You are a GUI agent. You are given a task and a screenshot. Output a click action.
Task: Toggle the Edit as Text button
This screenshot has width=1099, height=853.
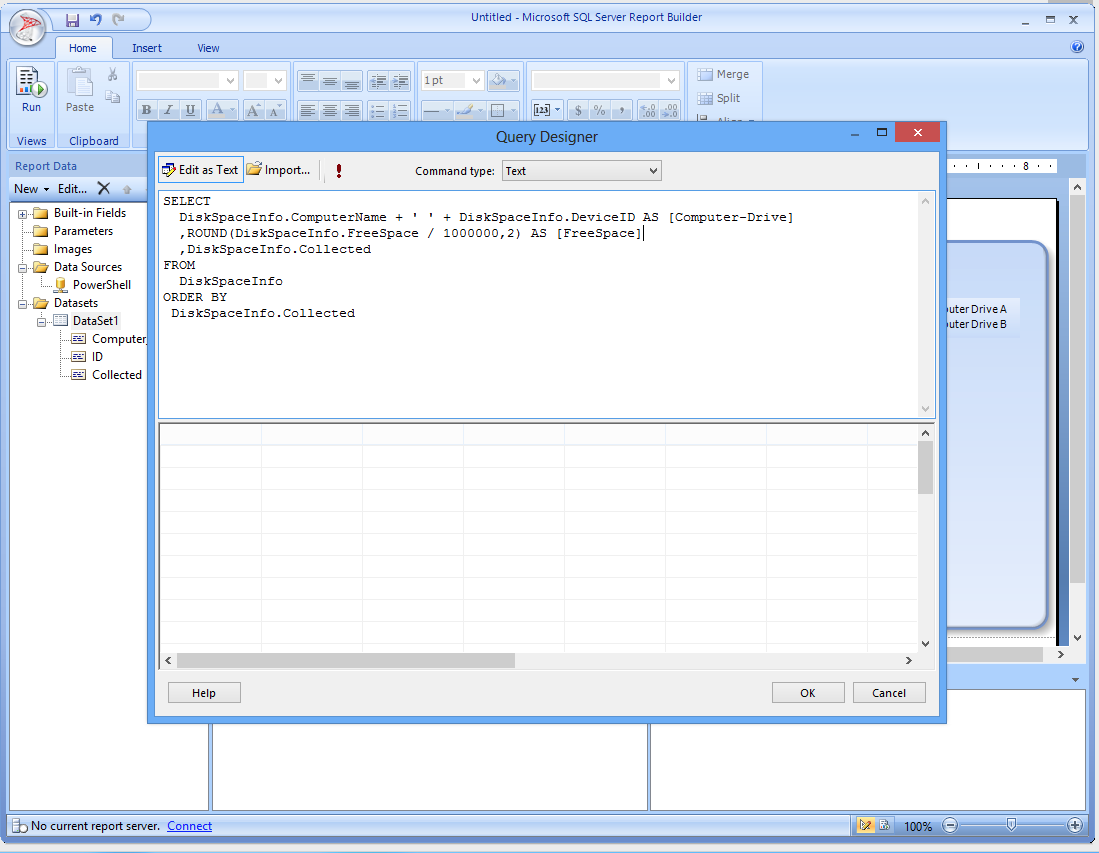pyautogui.click(x=201, y=170)
